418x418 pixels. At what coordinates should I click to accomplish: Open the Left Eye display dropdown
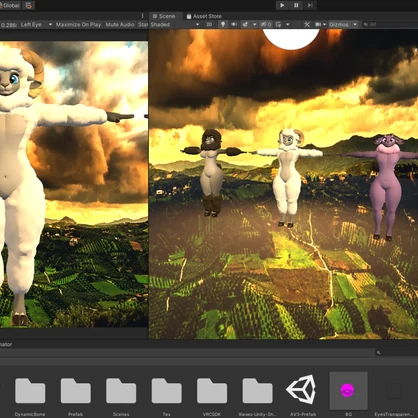pyautogui.click(x=36, y=24)
